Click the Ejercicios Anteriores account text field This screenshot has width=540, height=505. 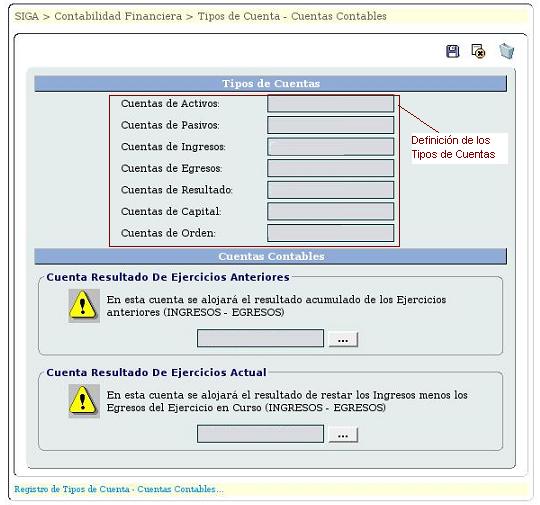click(260, 338)
